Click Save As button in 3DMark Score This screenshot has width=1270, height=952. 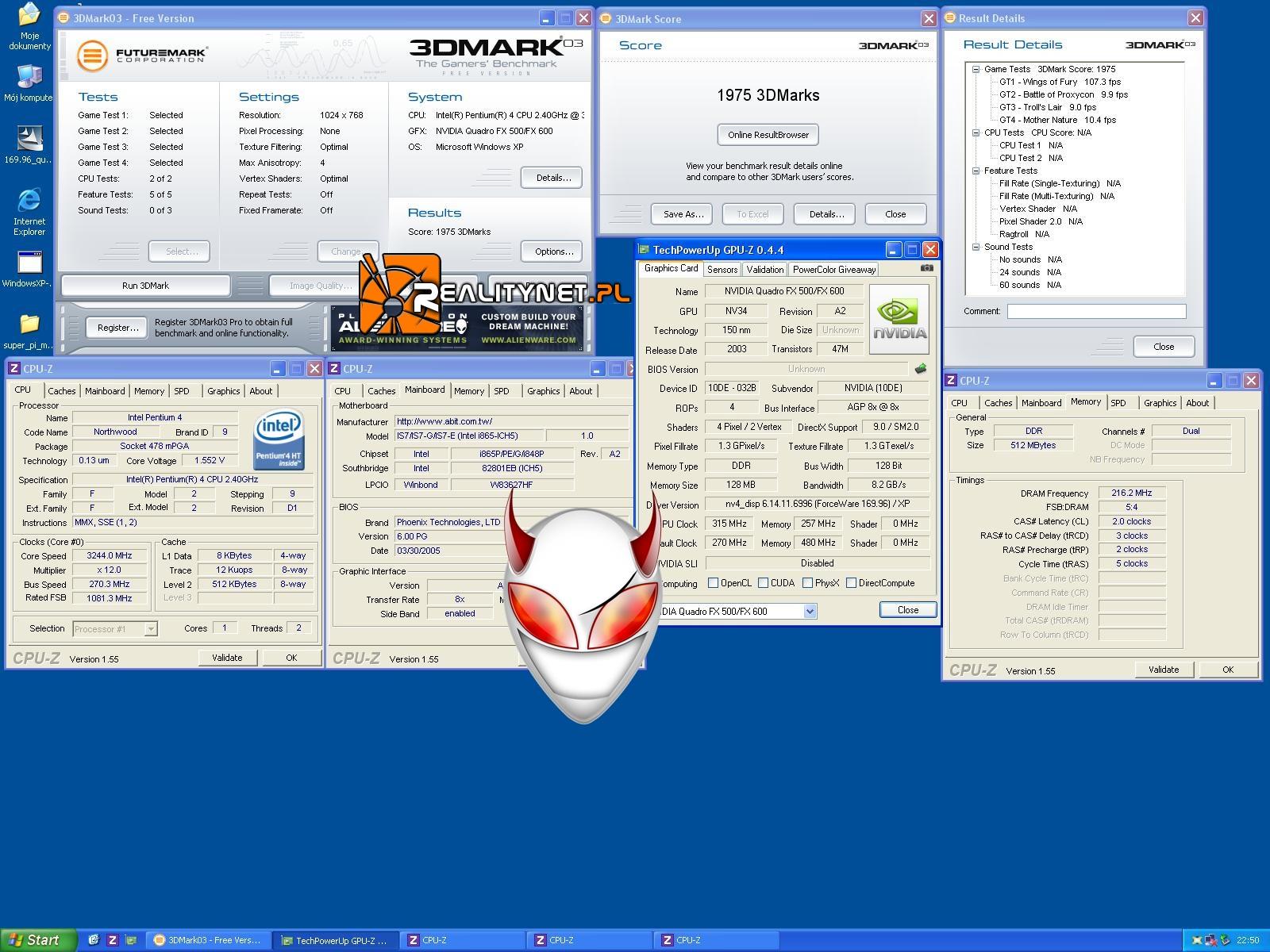[683, 214]
